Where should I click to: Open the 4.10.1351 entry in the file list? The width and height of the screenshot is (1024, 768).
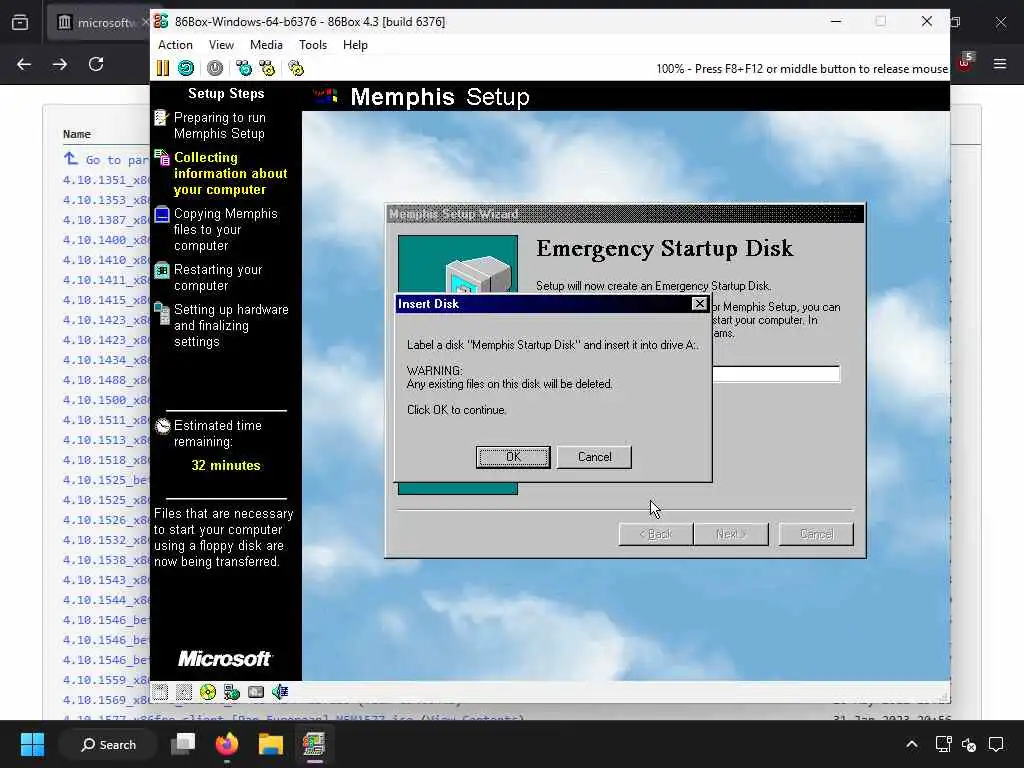pos(106,180)
